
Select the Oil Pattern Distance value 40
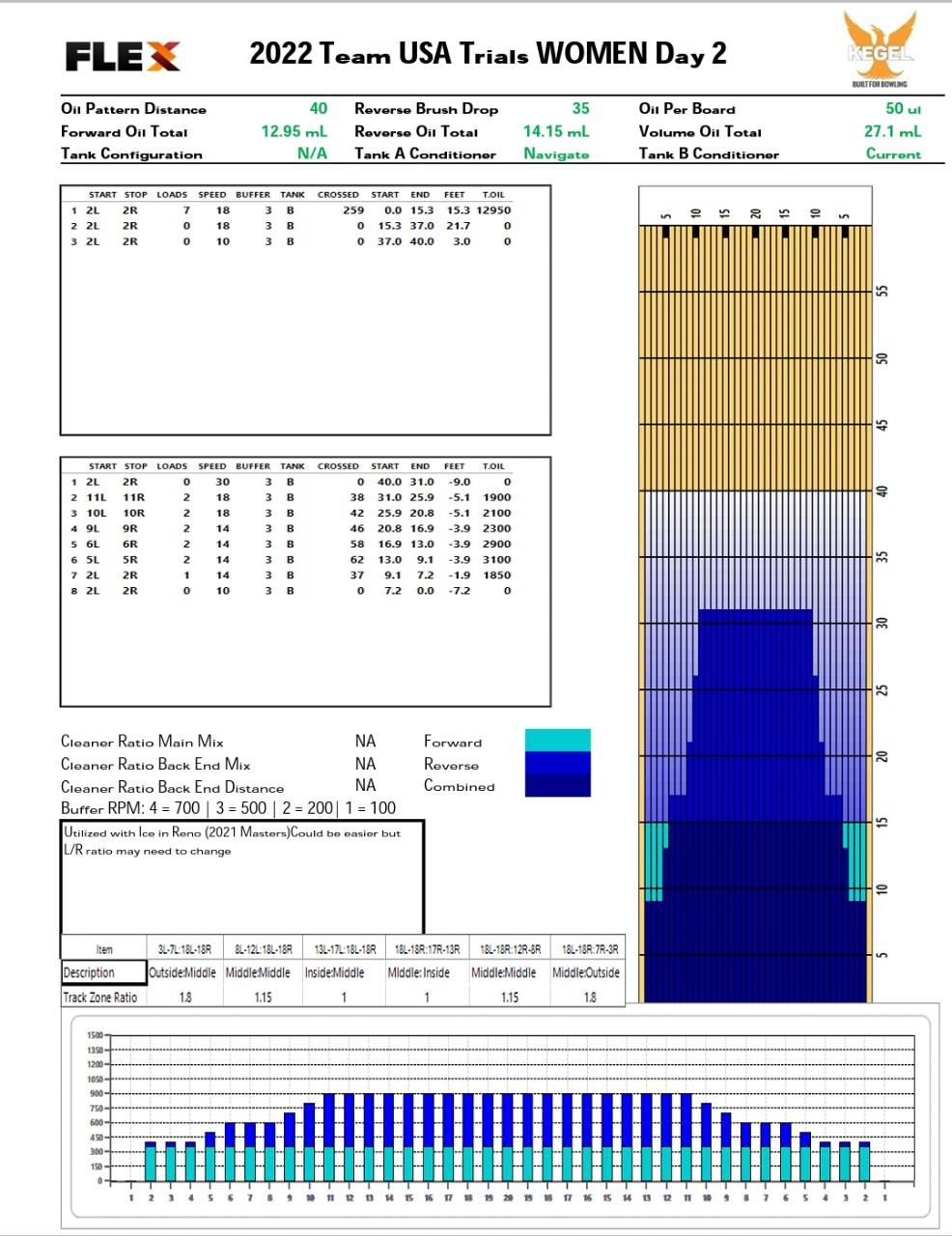[318, 109]
